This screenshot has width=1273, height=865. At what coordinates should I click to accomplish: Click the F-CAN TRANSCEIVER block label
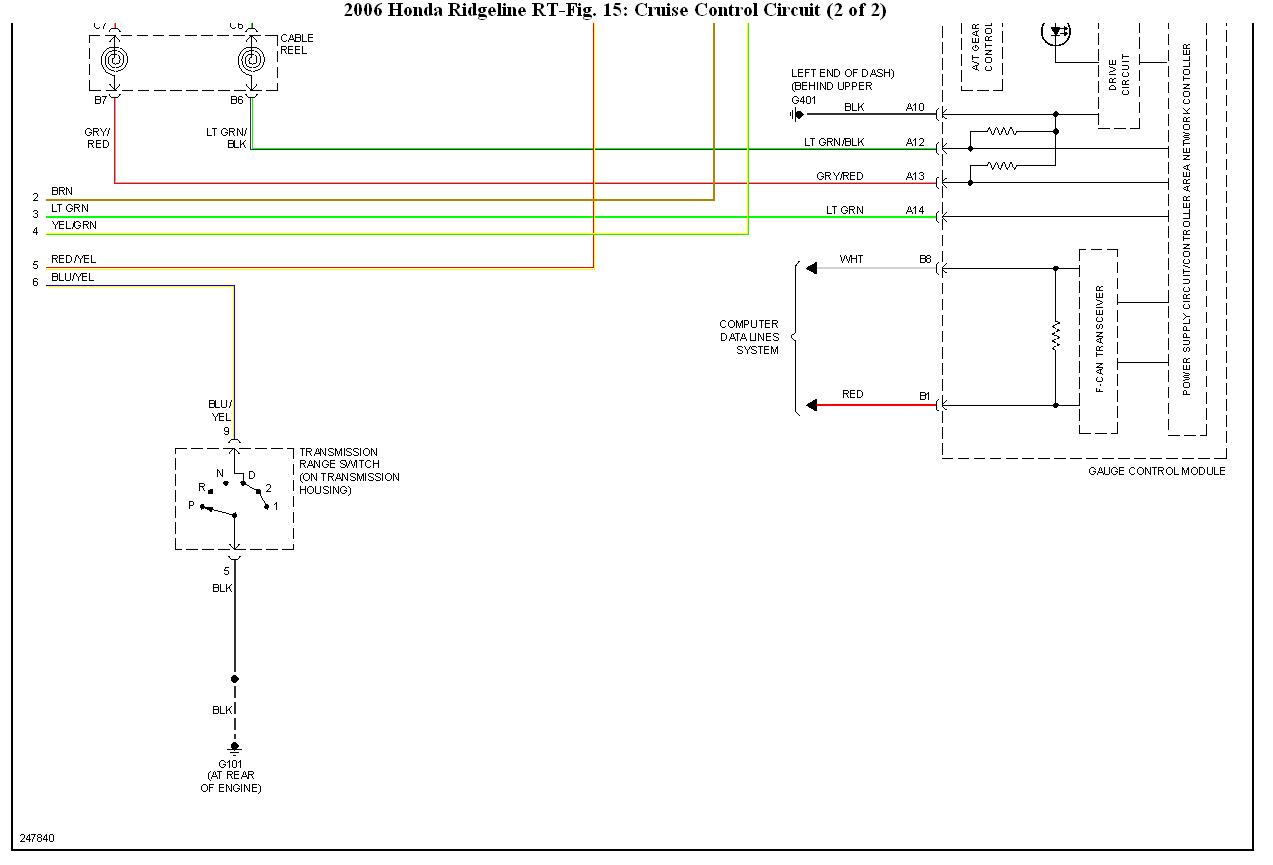[1099, 339]
